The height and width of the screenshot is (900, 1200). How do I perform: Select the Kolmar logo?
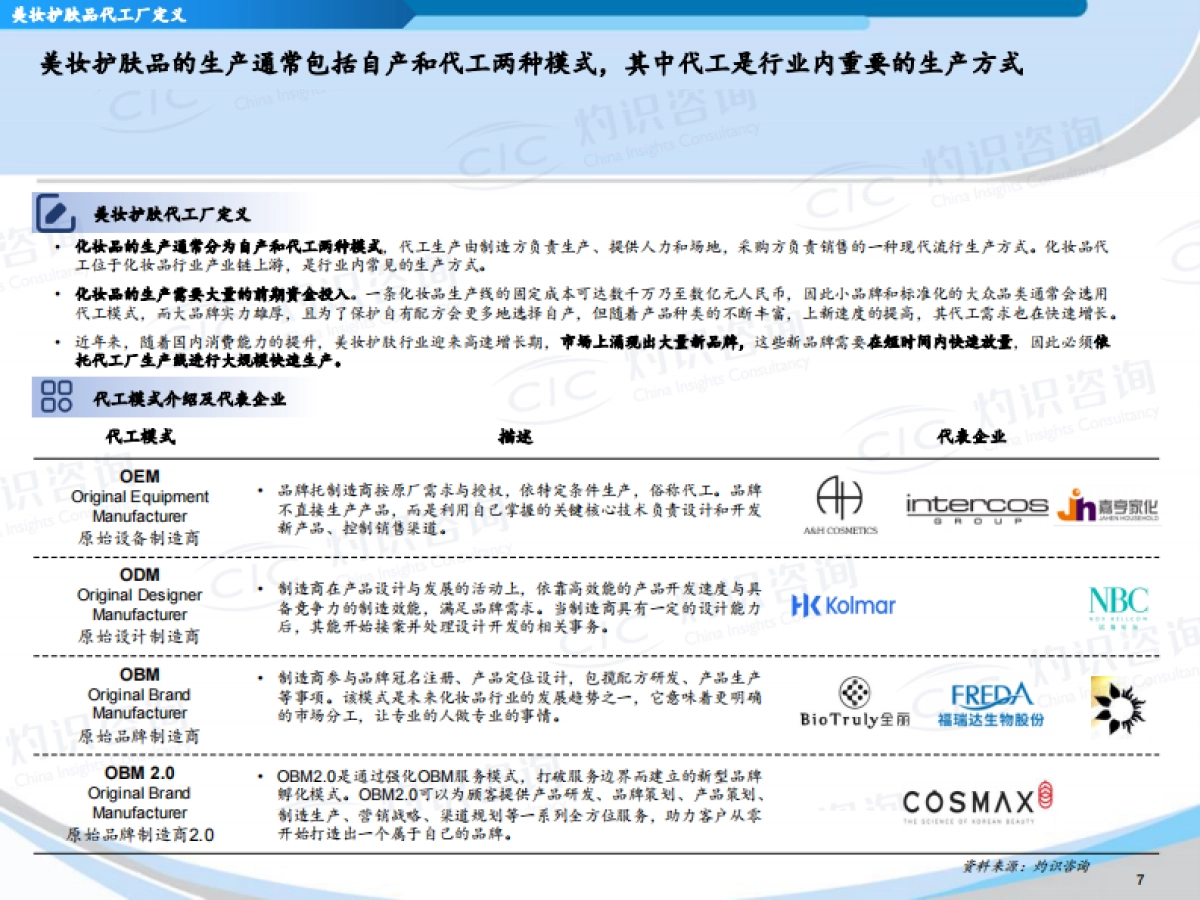tap(843, 605)
